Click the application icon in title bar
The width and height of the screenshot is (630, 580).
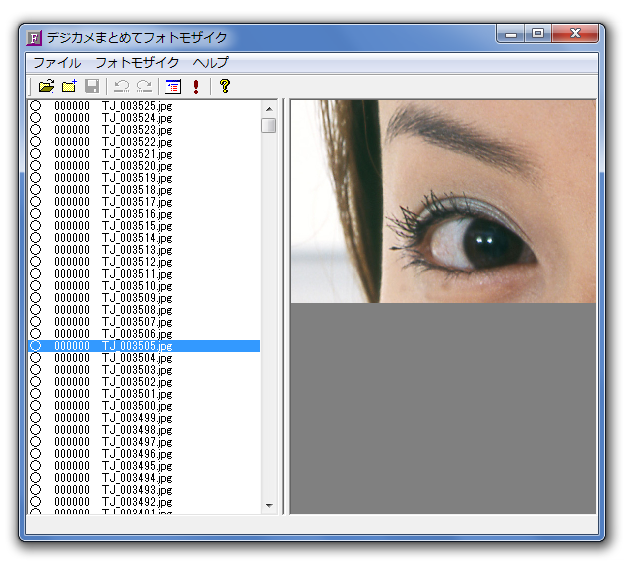(x=34, y=38)
